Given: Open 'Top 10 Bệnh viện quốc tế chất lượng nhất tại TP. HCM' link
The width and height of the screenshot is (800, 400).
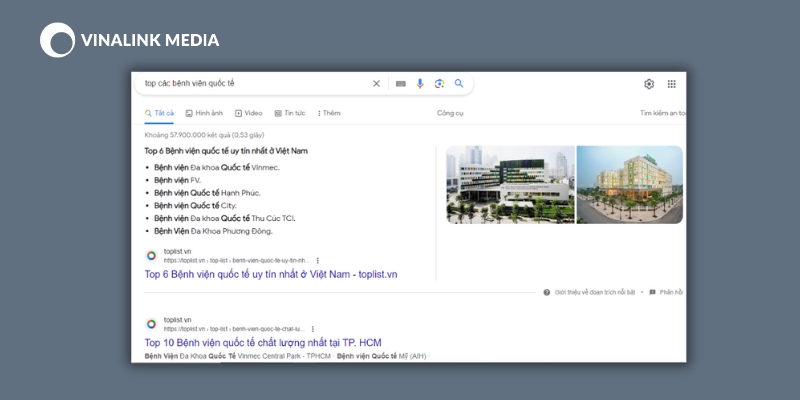Looking at the screenshot, I should point(263,343).
